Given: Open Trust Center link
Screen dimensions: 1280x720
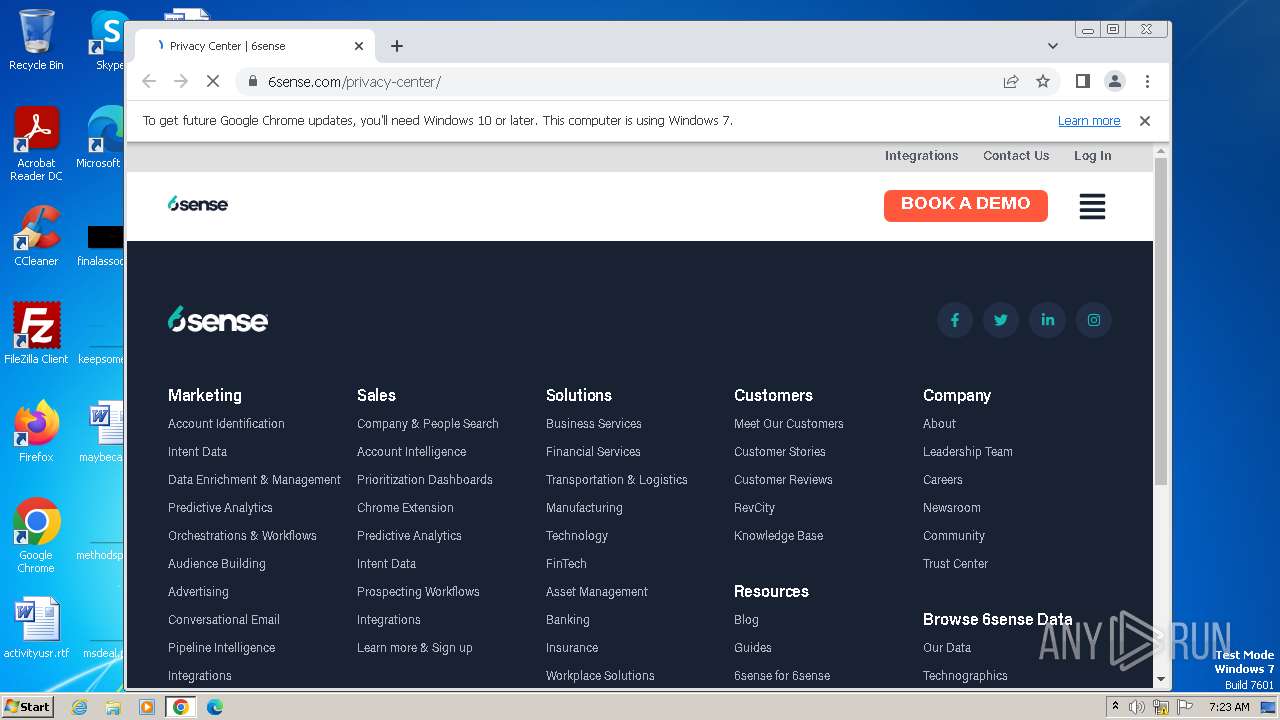Looking at the screenshot, I should 955,564.
